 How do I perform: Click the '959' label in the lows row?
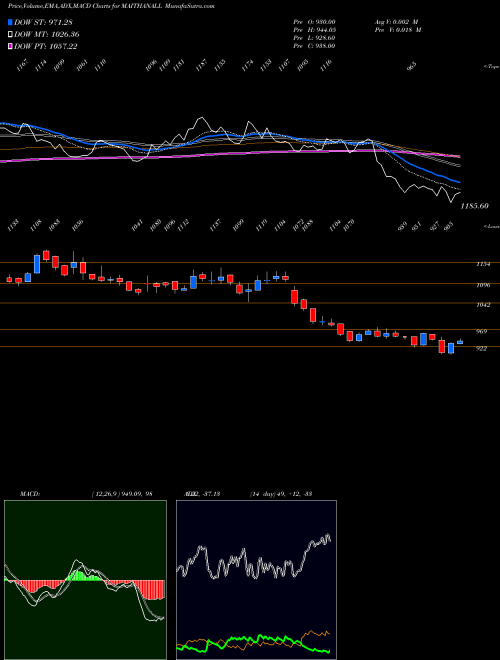click(403, 226)
